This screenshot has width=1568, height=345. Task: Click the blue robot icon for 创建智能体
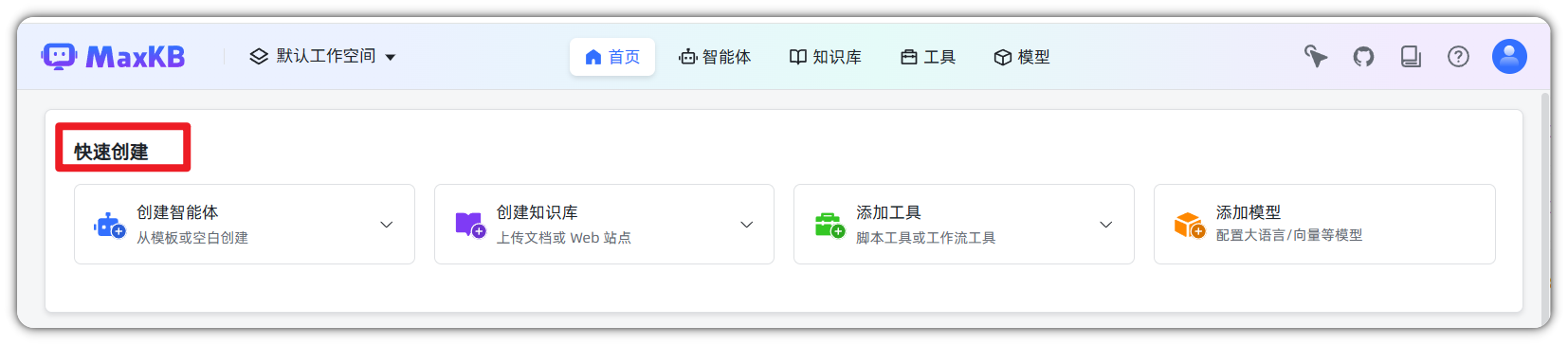109,225
